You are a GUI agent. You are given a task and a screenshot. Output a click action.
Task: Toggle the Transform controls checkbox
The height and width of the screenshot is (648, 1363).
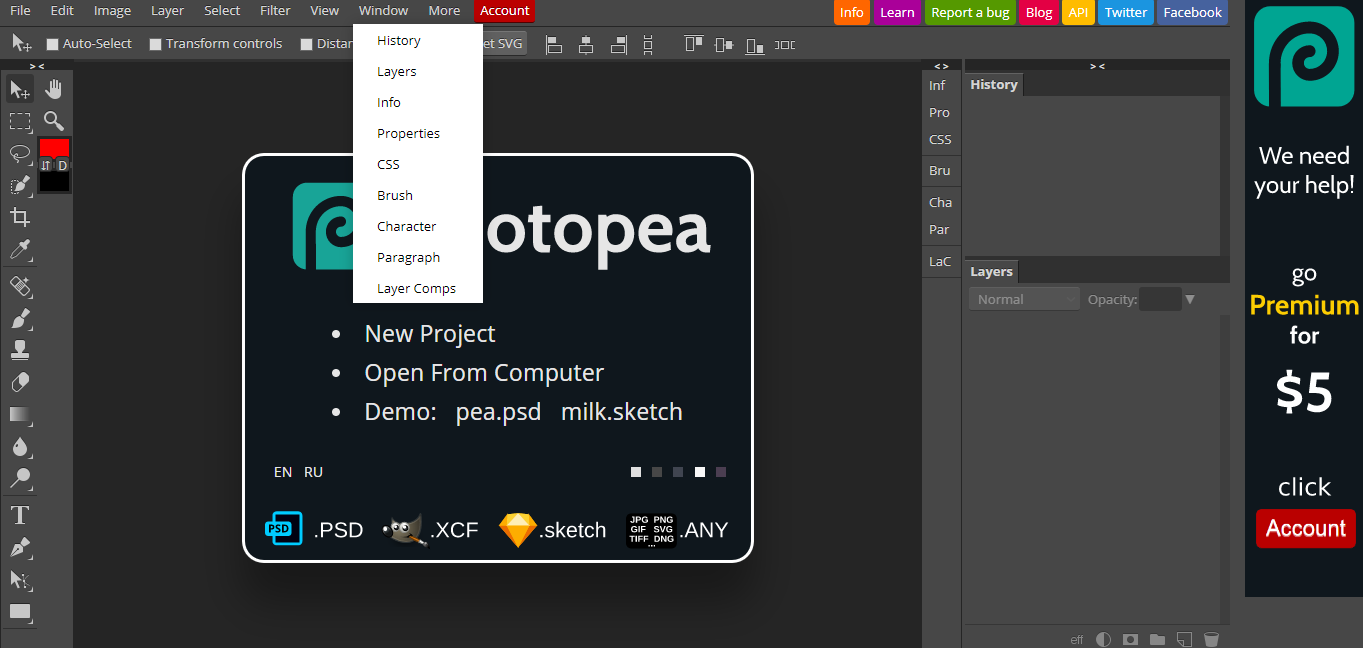[155, 44]
